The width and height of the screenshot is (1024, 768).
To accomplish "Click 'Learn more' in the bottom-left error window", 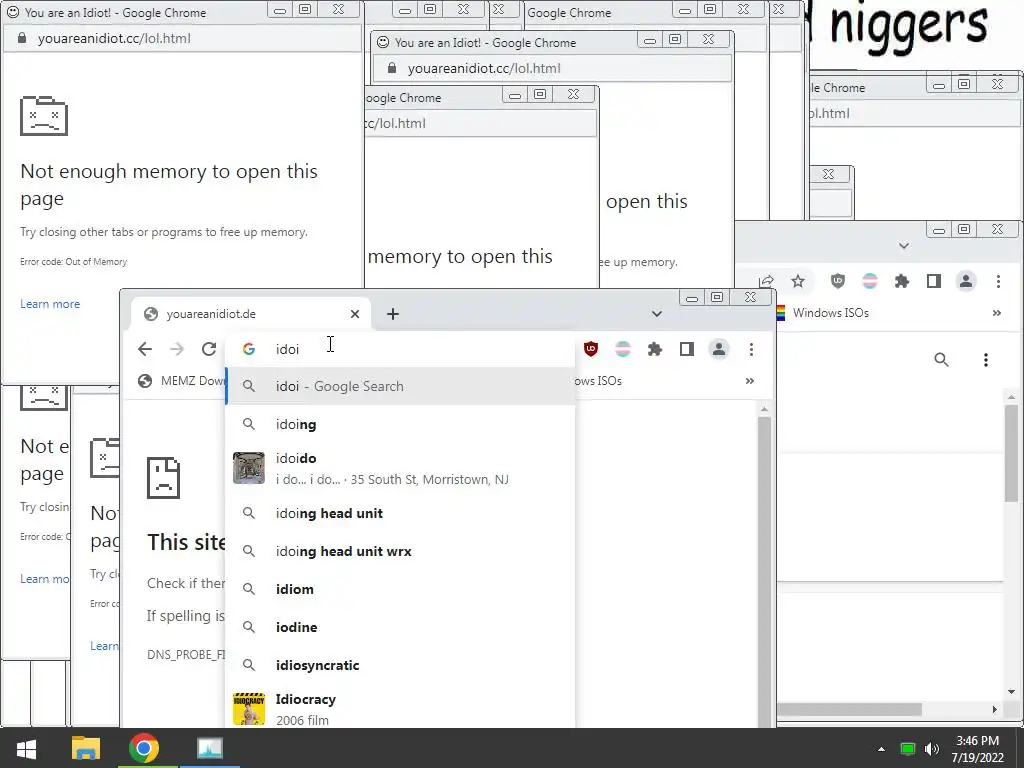I will point(44,579).
